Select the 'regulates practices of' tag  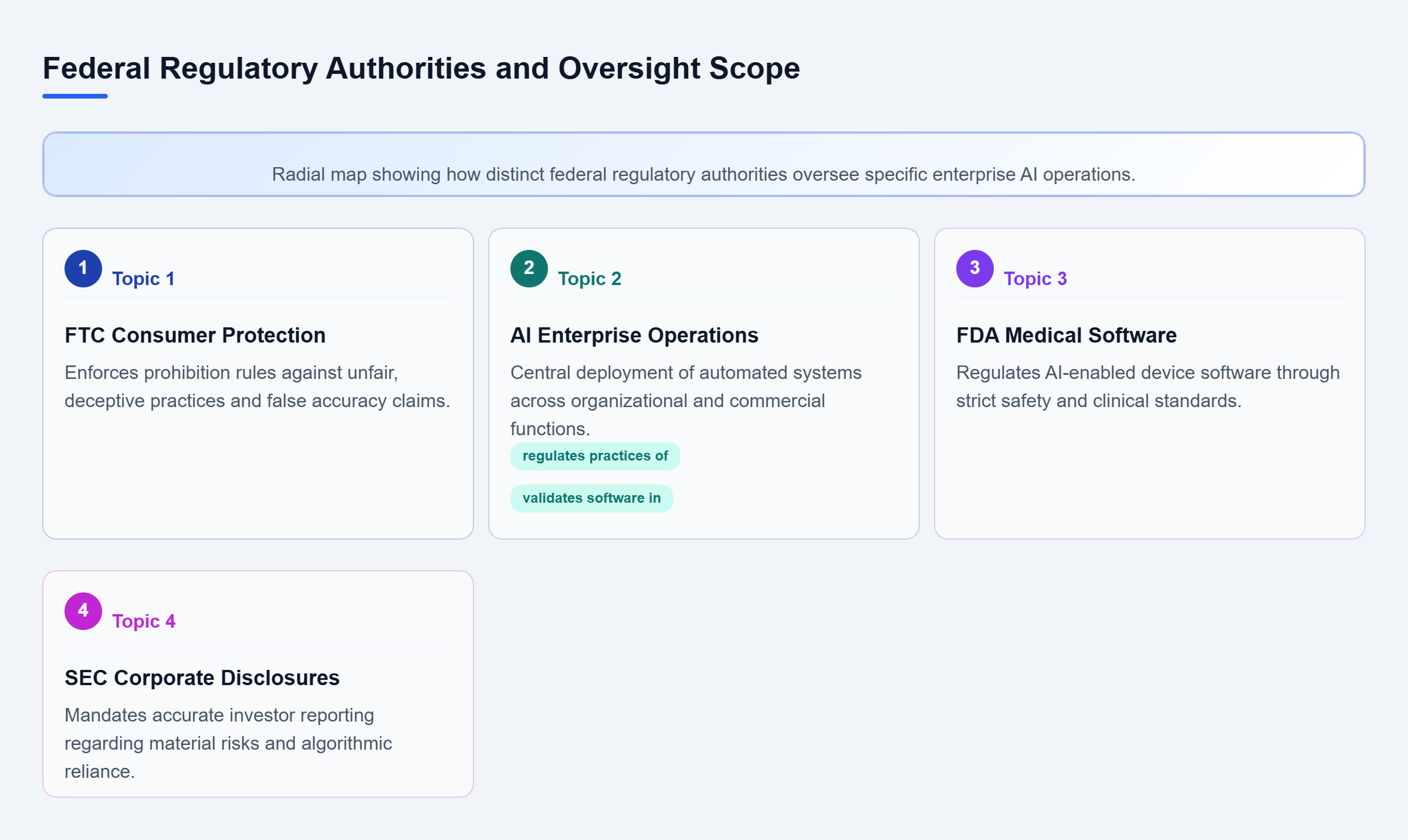click(595, 456)
